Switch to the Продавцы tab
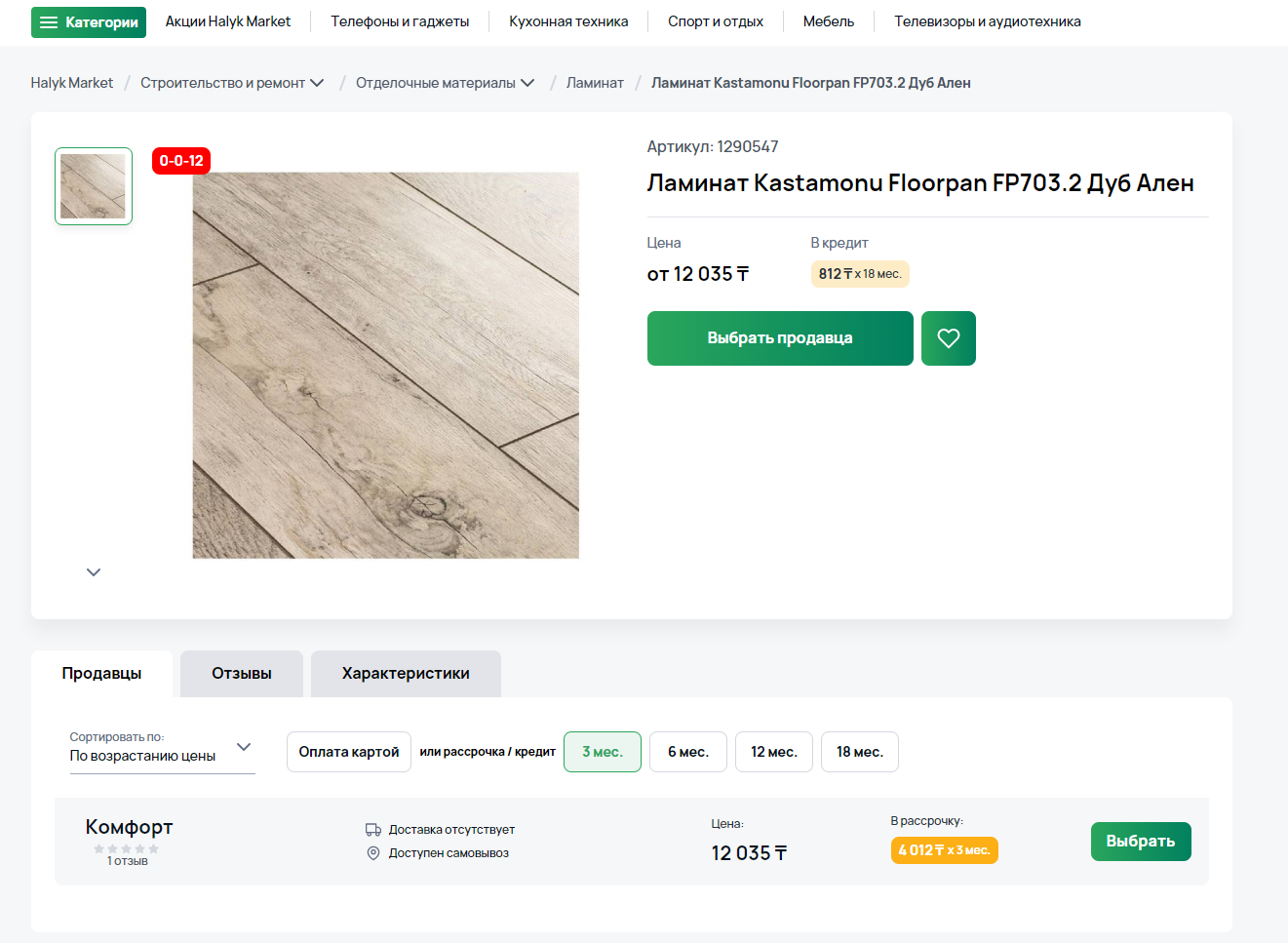Image resolution: width=1288 pixels, height=943 pixels. coord(101,674)
